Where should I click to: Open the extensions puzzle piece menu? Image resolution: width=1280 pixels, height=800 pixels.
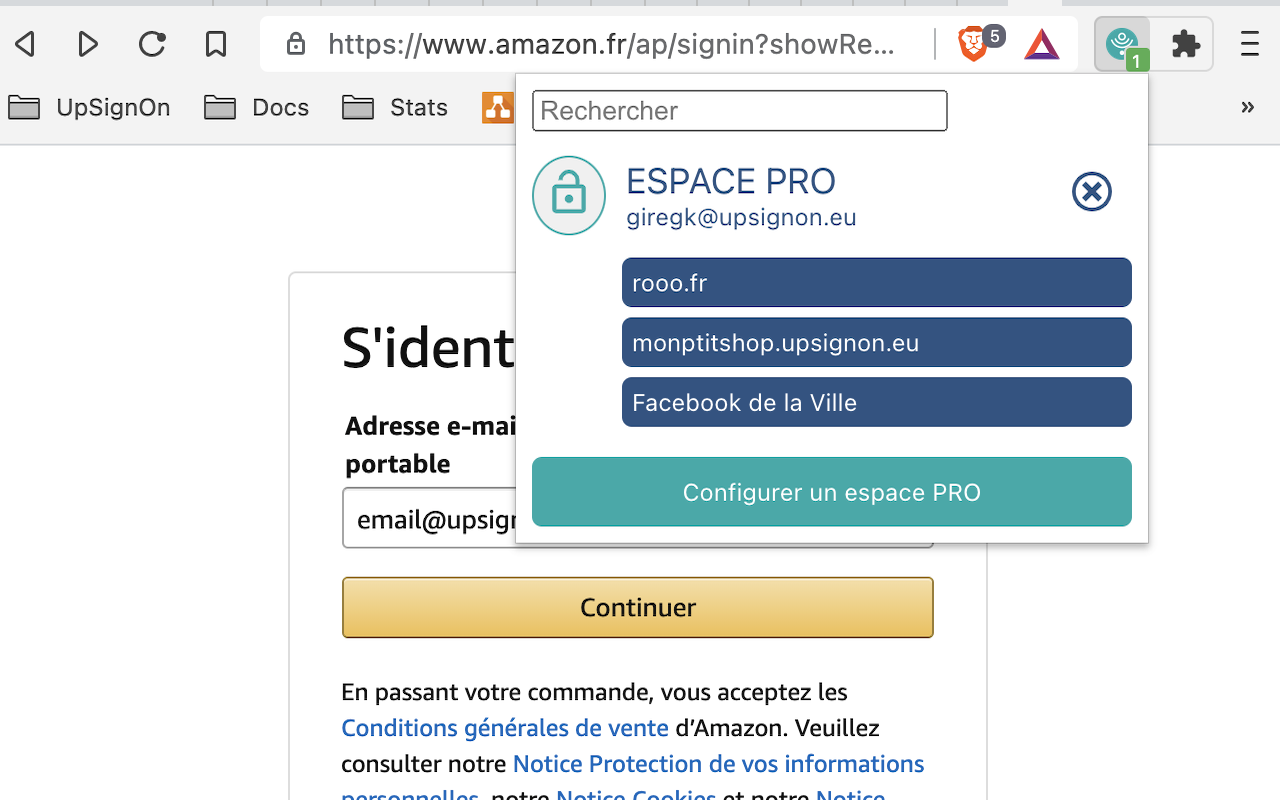[1186, 44]
